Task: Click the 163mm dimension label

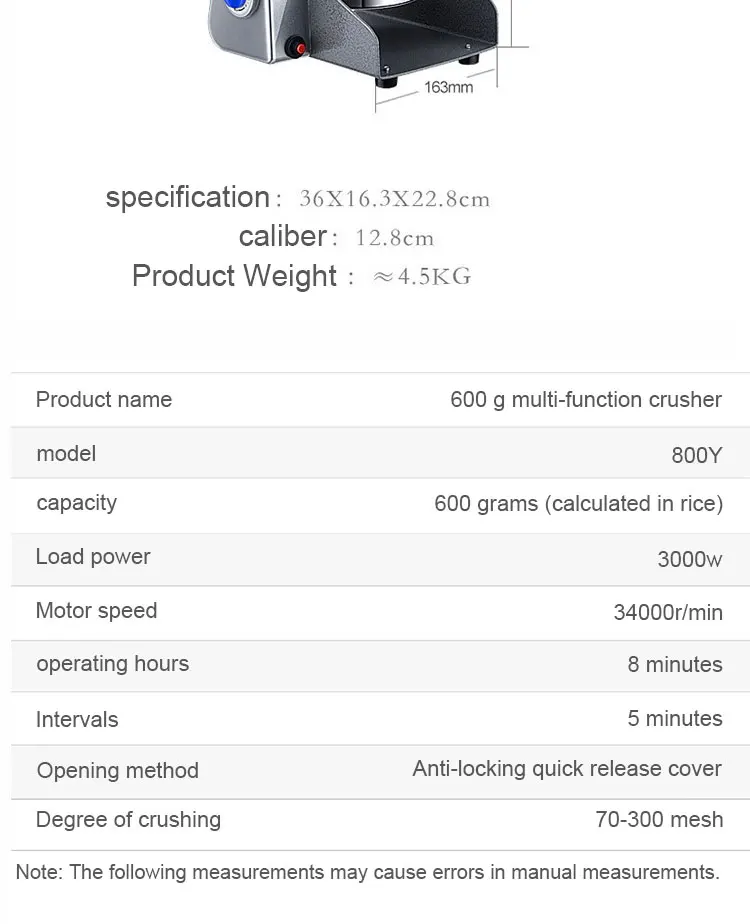Action: click(448, 87)
